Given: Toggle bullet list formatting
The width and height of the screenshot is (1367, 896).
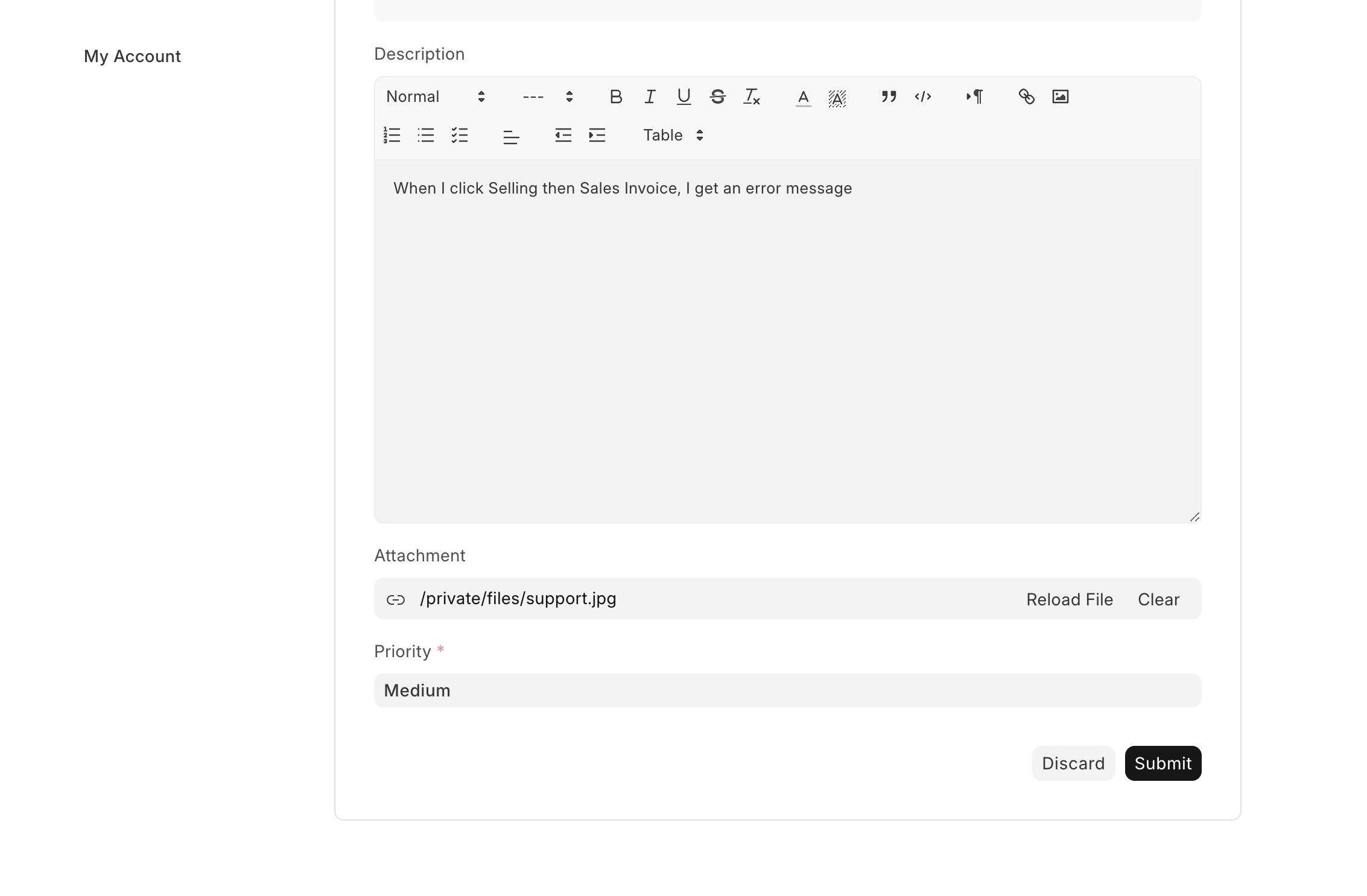Looking at the screenshot, I should tap(426, 135).
